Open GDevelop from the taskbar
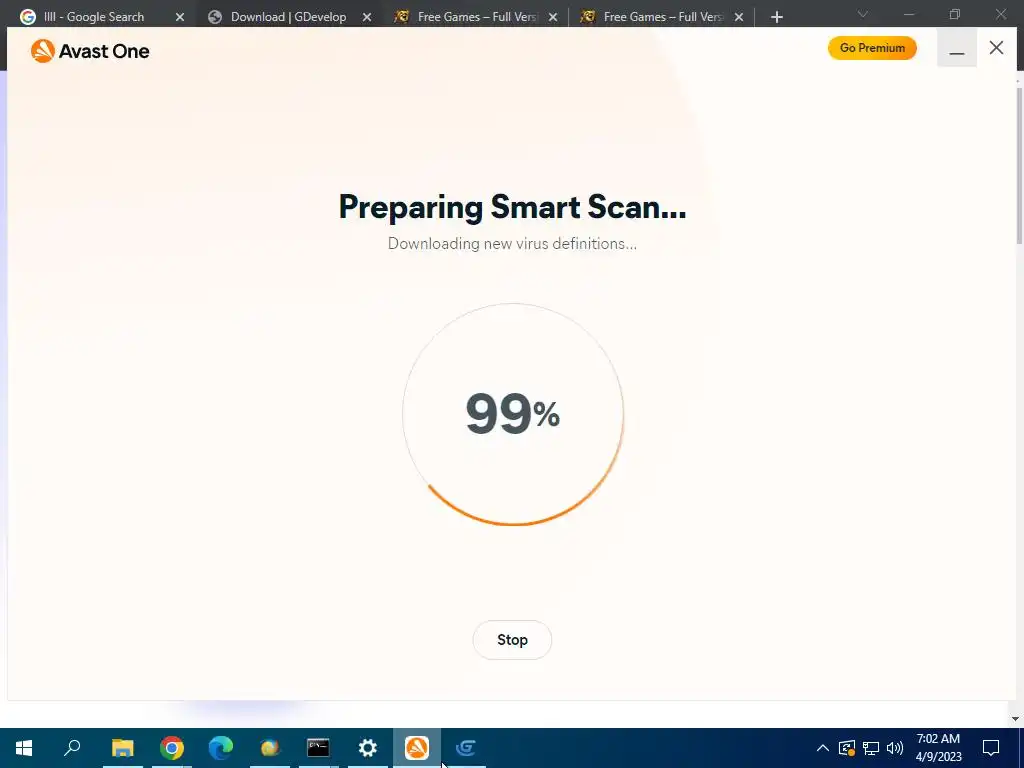1024x768 pixels. (x=466, y=748)
